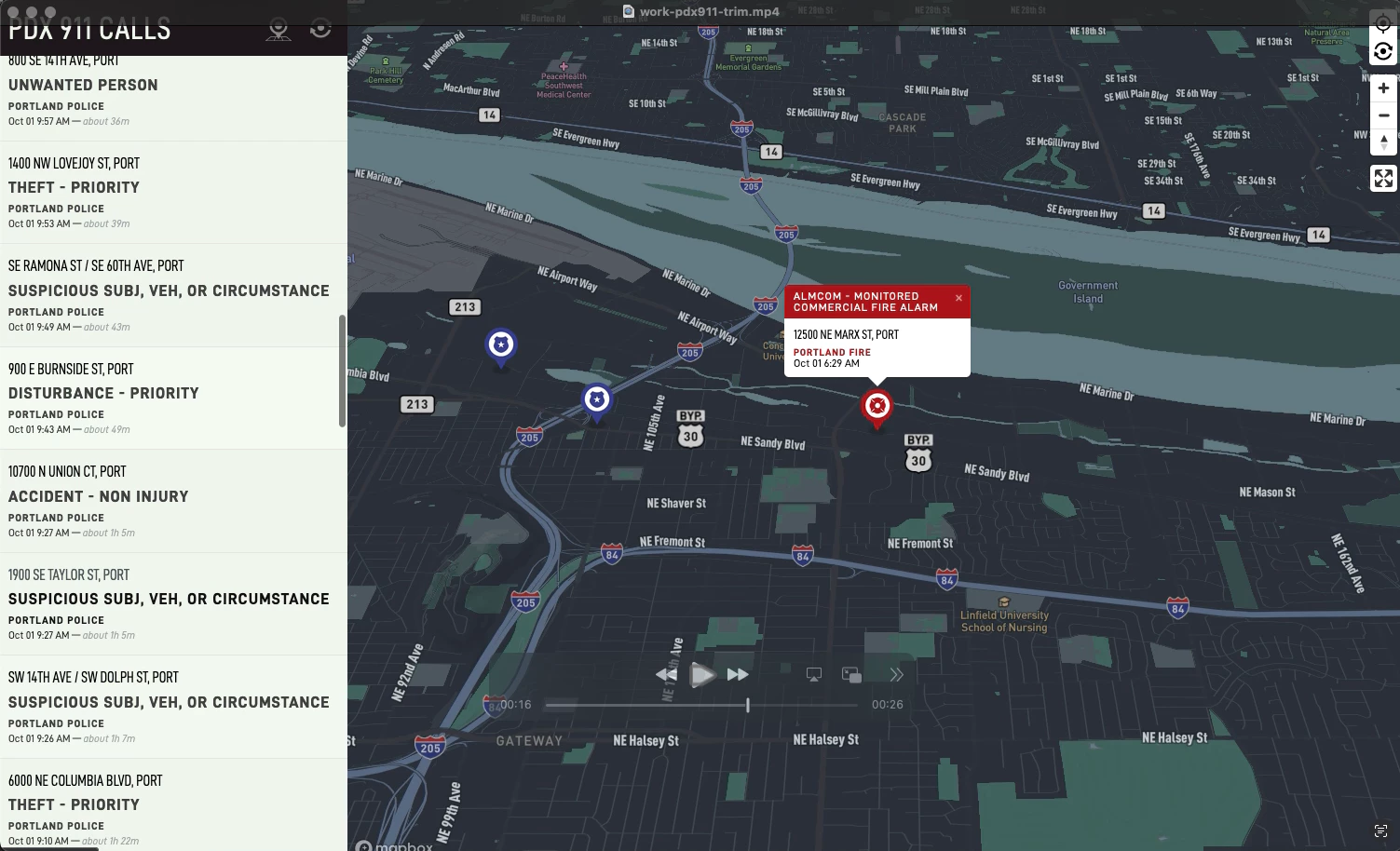This screenshot has width=1400, height=851.
Task: Enter fullscreen map view
Action: point(1384,178)
